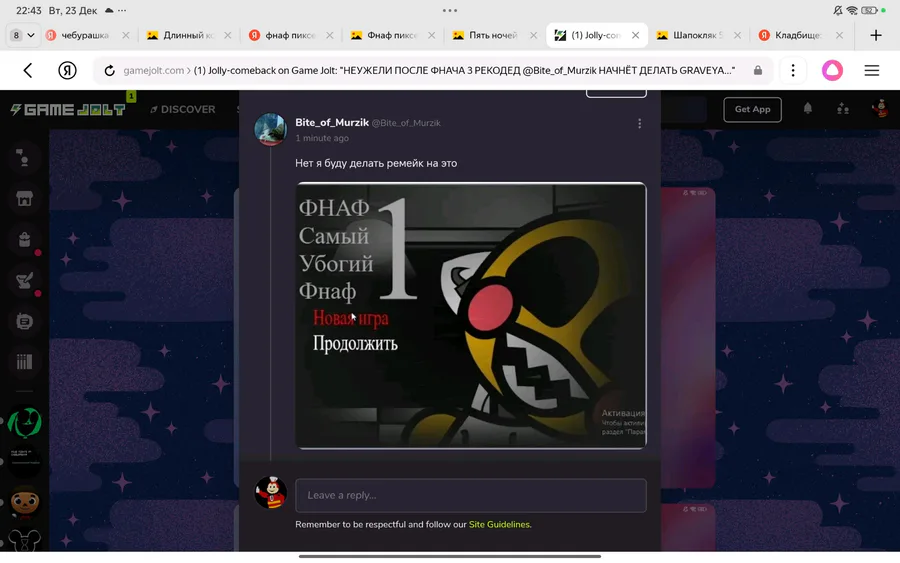The height and width of the screenshot is (563, 900).
Task: Click the @Bite_of_Murzik username handle
Action: 406,123
